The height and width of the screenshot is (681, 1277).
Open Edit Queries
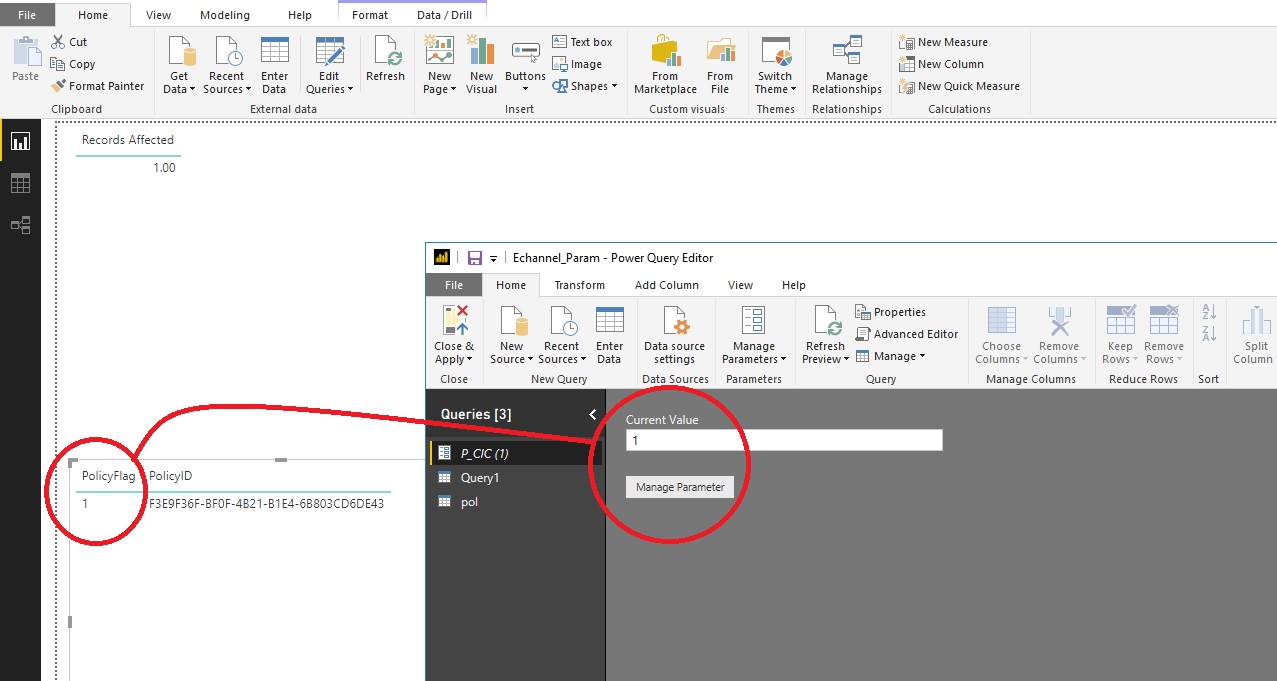(x=329, y=66)
